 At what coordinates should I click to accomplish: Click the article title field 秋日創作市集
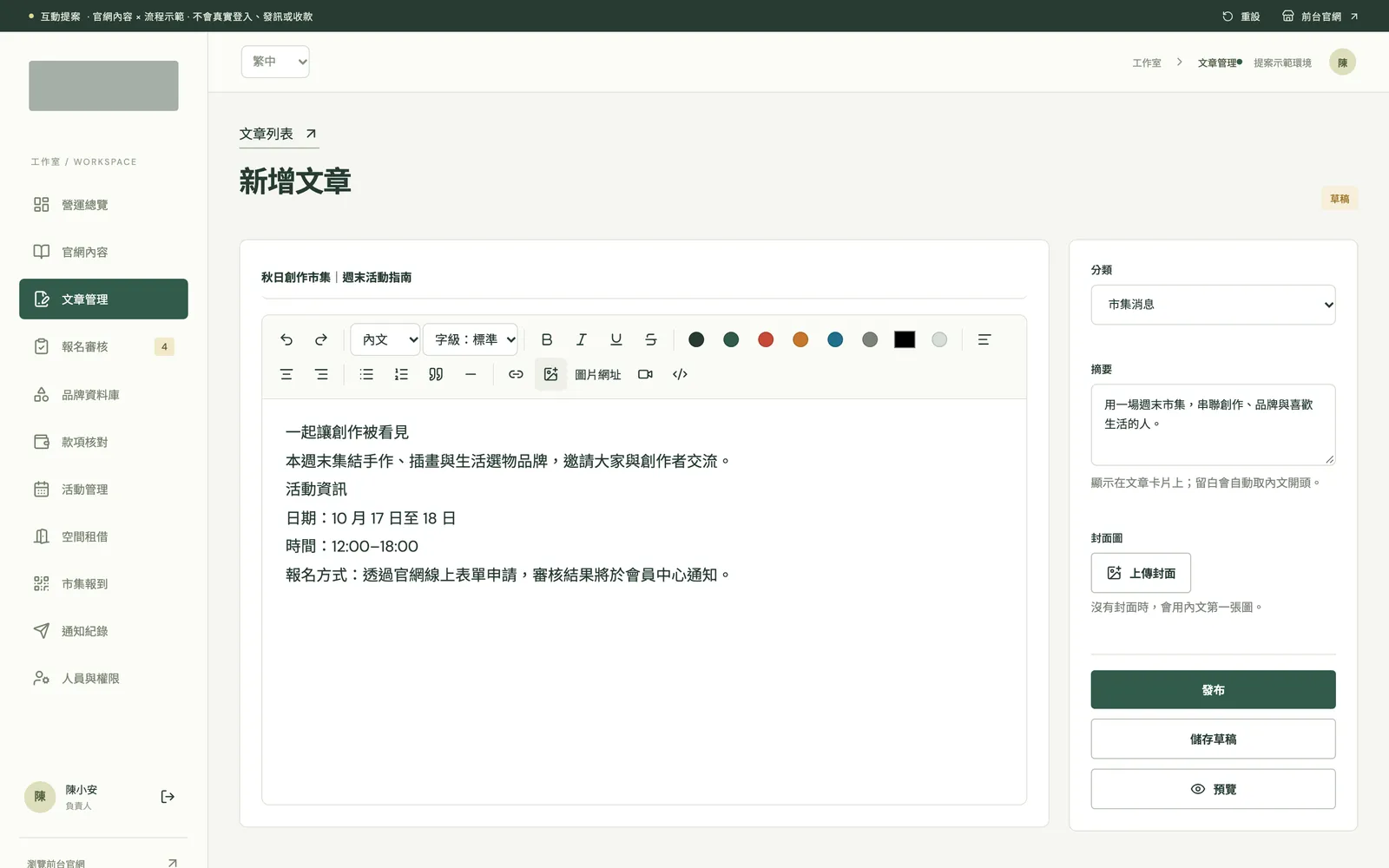[x=643, y=278]
